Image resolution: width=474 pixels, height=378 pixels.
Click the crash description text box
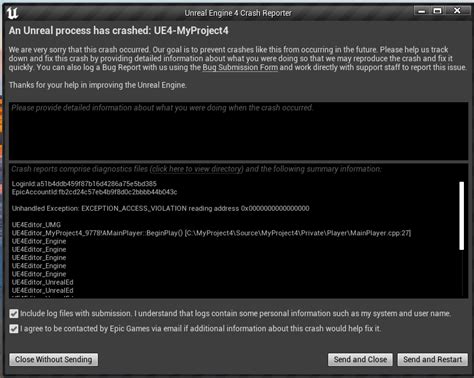238,131
